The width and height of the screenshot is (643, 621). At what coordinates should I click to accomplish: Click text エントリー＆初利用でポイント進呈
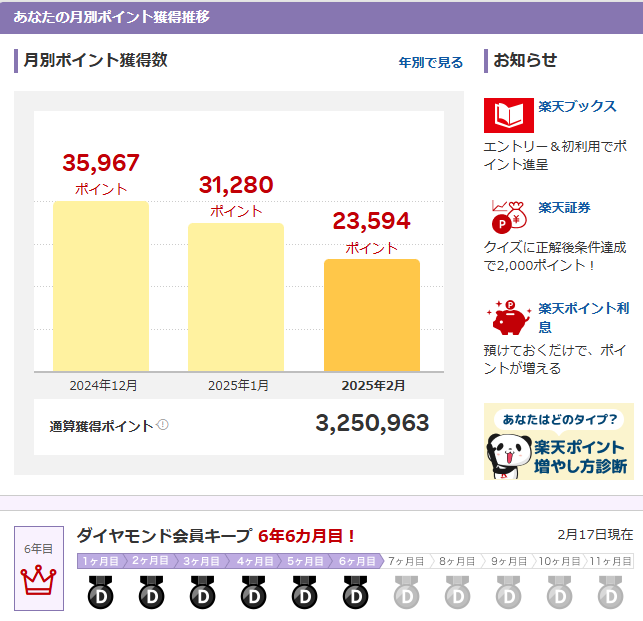pyautogui.click(x=555, y=155)
